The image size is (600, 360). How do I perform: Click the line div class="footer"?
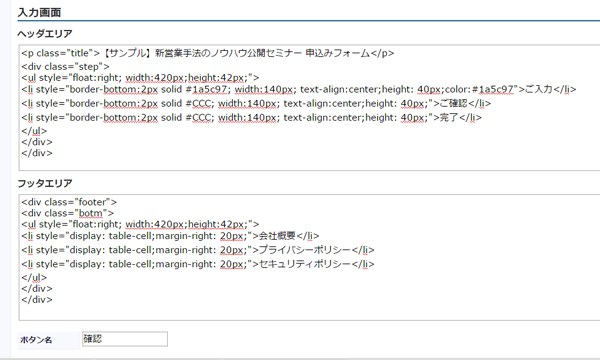pyautogui.click(x=69, y=202)
